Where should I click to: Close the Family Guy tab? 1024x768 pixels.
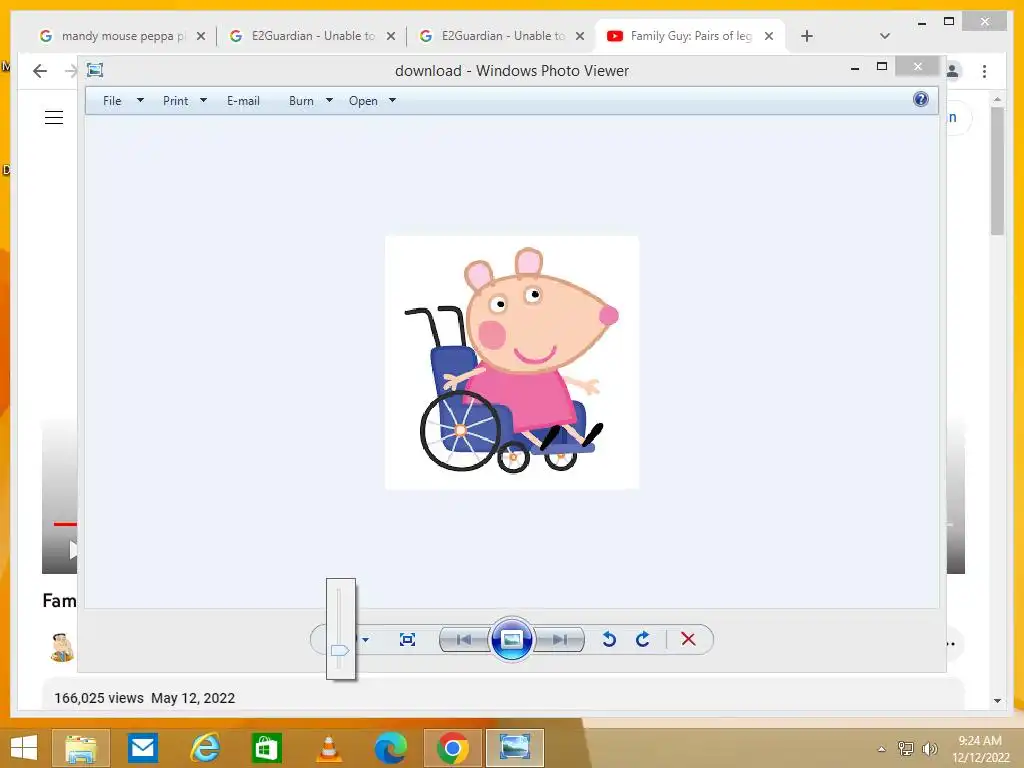click(769, 36)
